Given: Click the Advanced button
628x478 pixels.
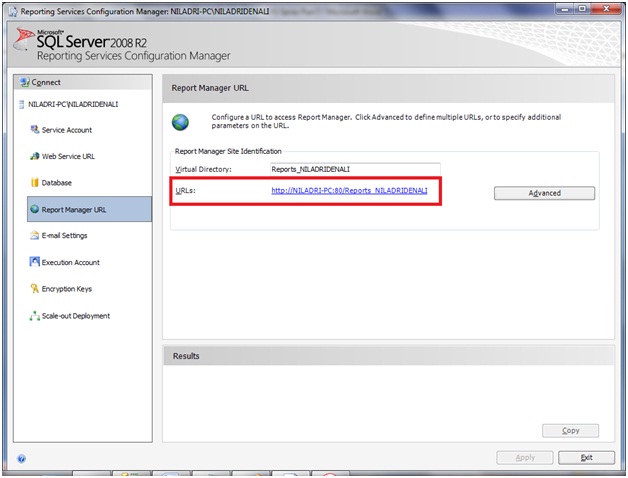Looking at the screenshot, I should tap(544, 193).
